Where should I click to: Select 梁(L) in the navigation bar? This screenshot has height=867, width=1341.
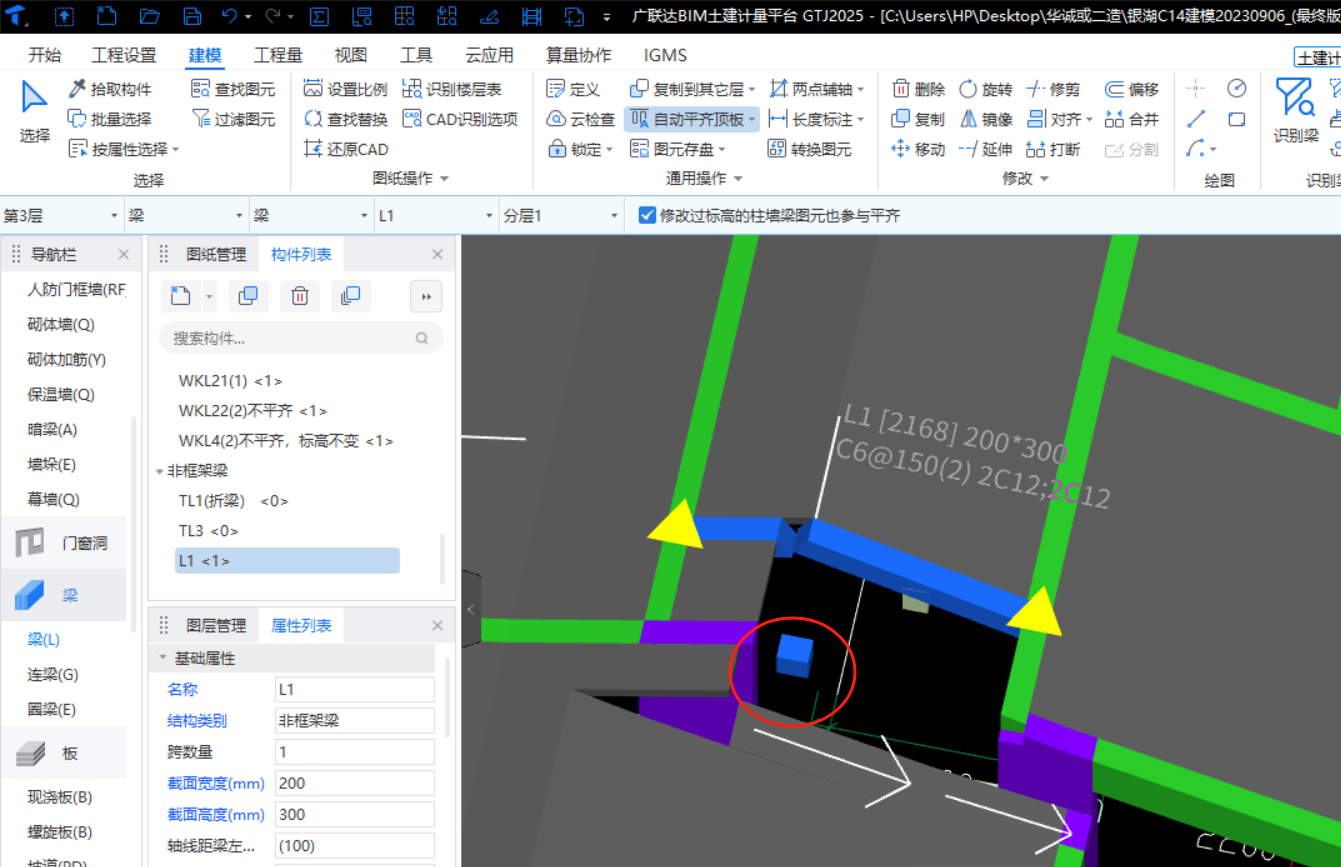coord(44,639)
